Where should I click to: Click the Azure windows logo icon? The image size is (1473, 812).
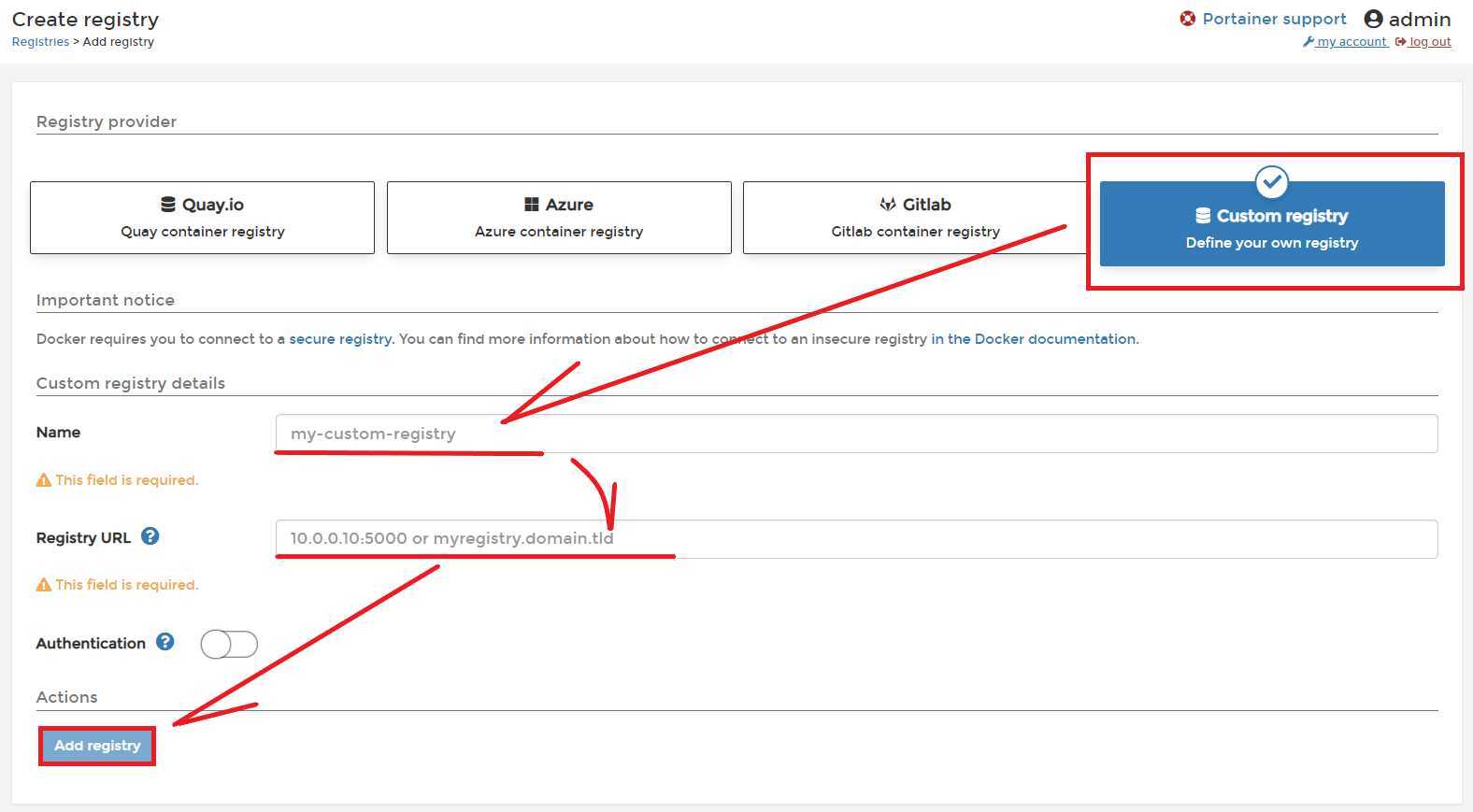point(532,205)
